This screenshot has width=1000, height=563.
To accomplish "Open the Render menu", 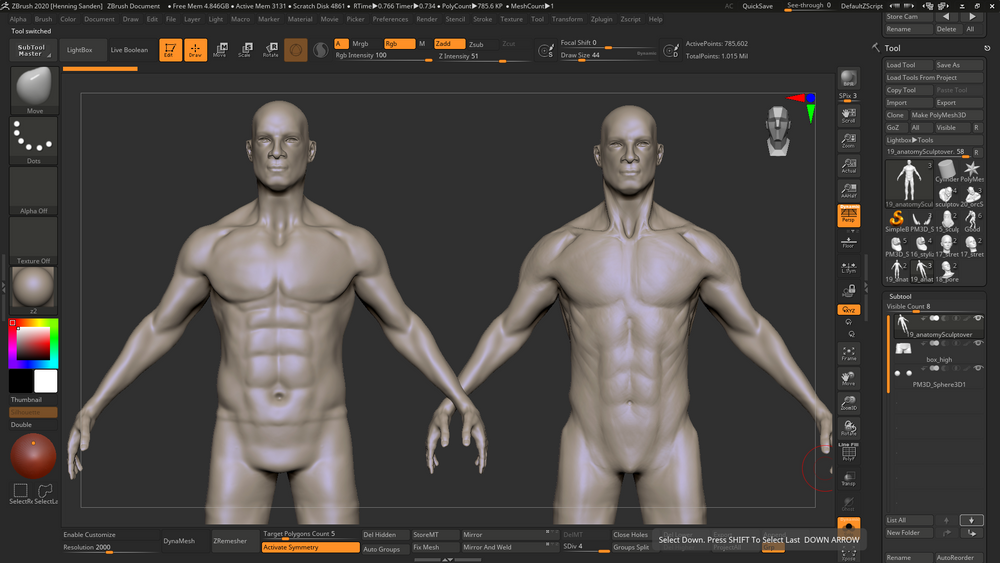I will pos(427,19).
